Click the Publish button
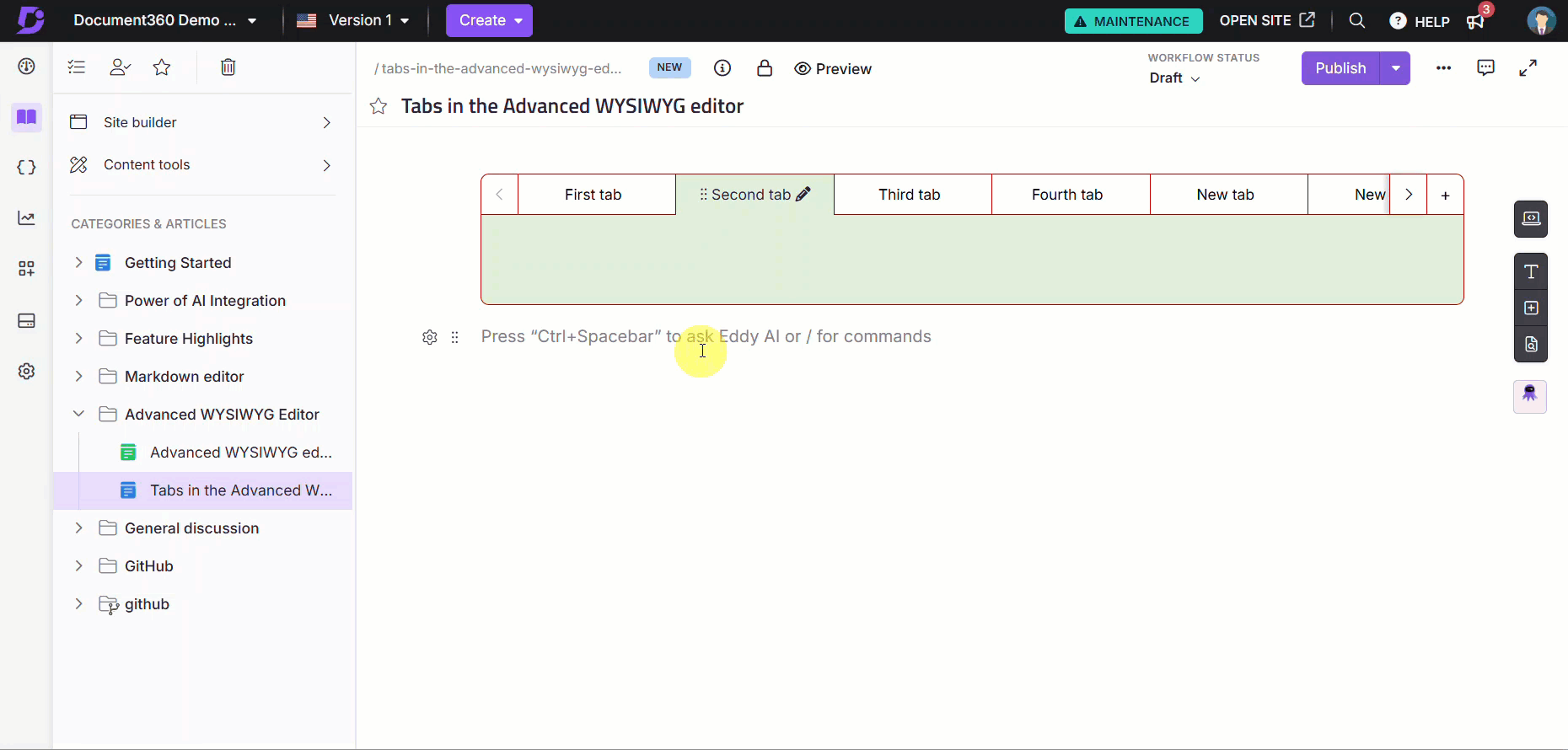Image resolution: width=1568 pixels, height=750 pixels. [x=1340, y=68]
